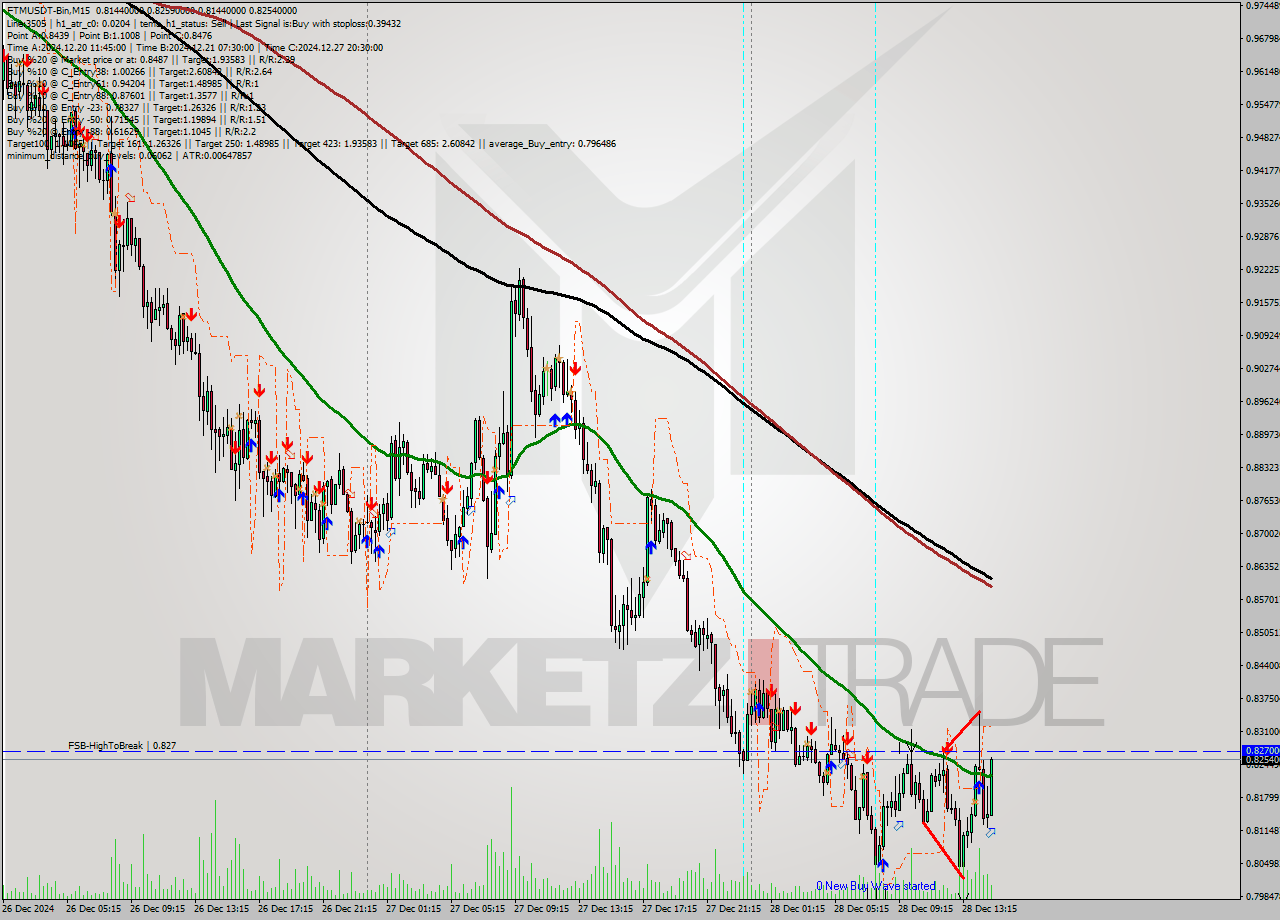Click the 'Time A:2024.12.20 11:45:00' line
Screen dimensions: 1280x920
(66, 47)
